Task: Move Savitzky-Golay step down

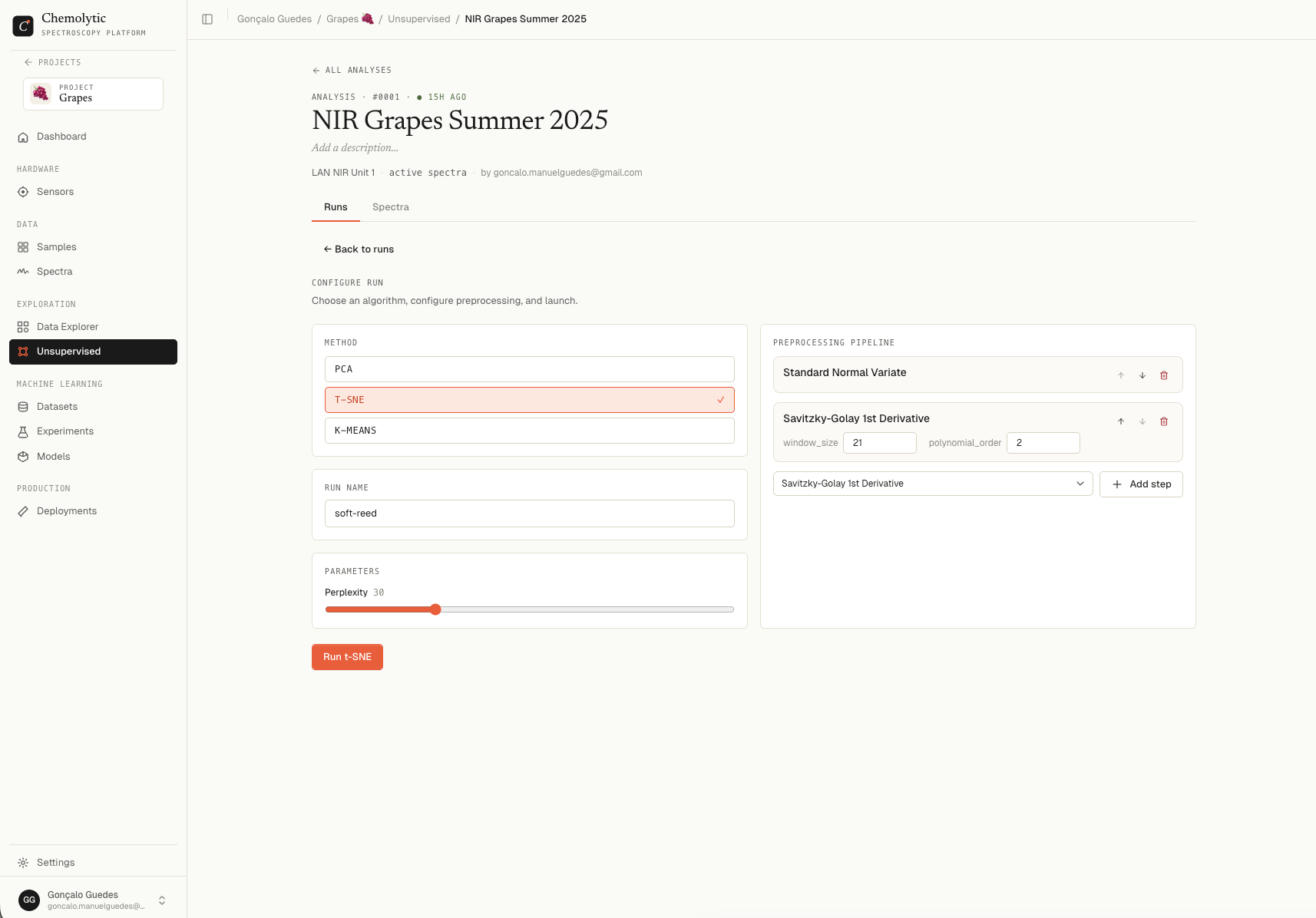Action: 1142,421
